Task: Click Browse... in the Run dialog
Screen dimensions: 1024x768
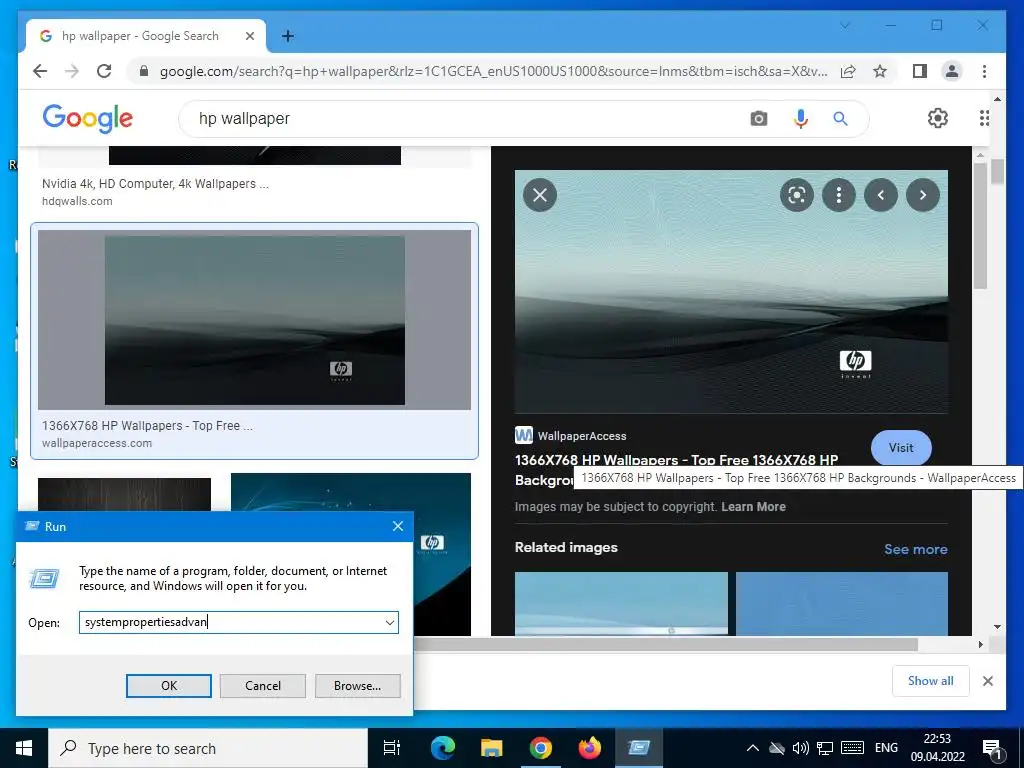Action: tap(357, 686)
